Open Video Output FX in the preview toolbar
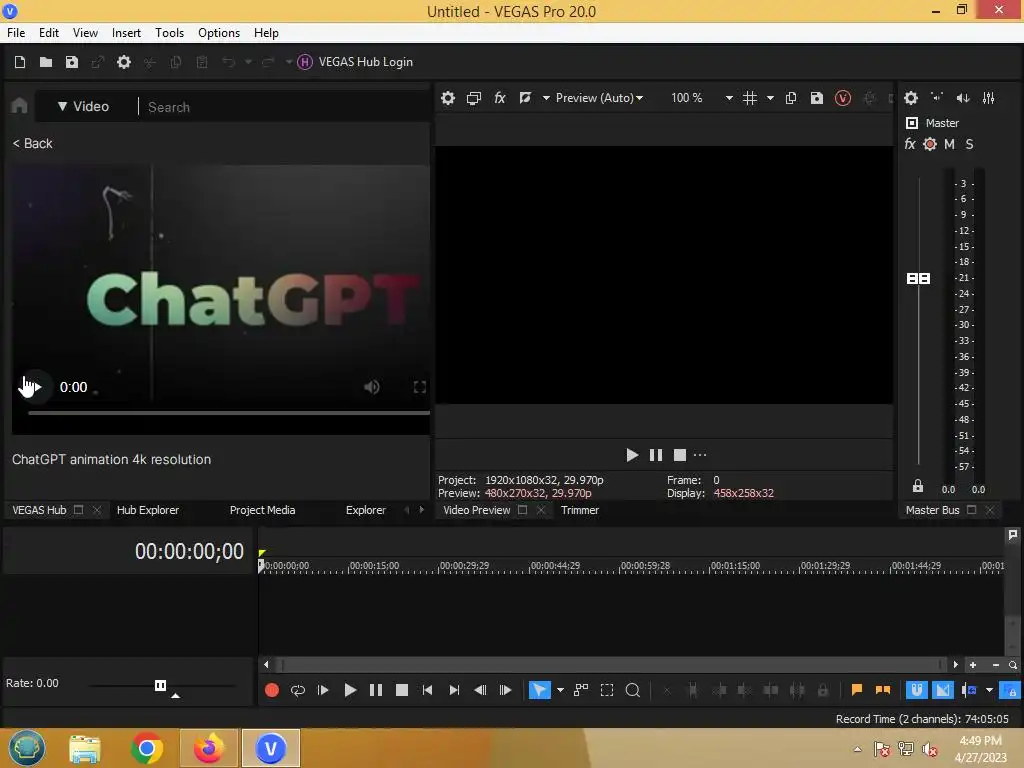This screenshot has height=768, width=1024. (500, 98)
